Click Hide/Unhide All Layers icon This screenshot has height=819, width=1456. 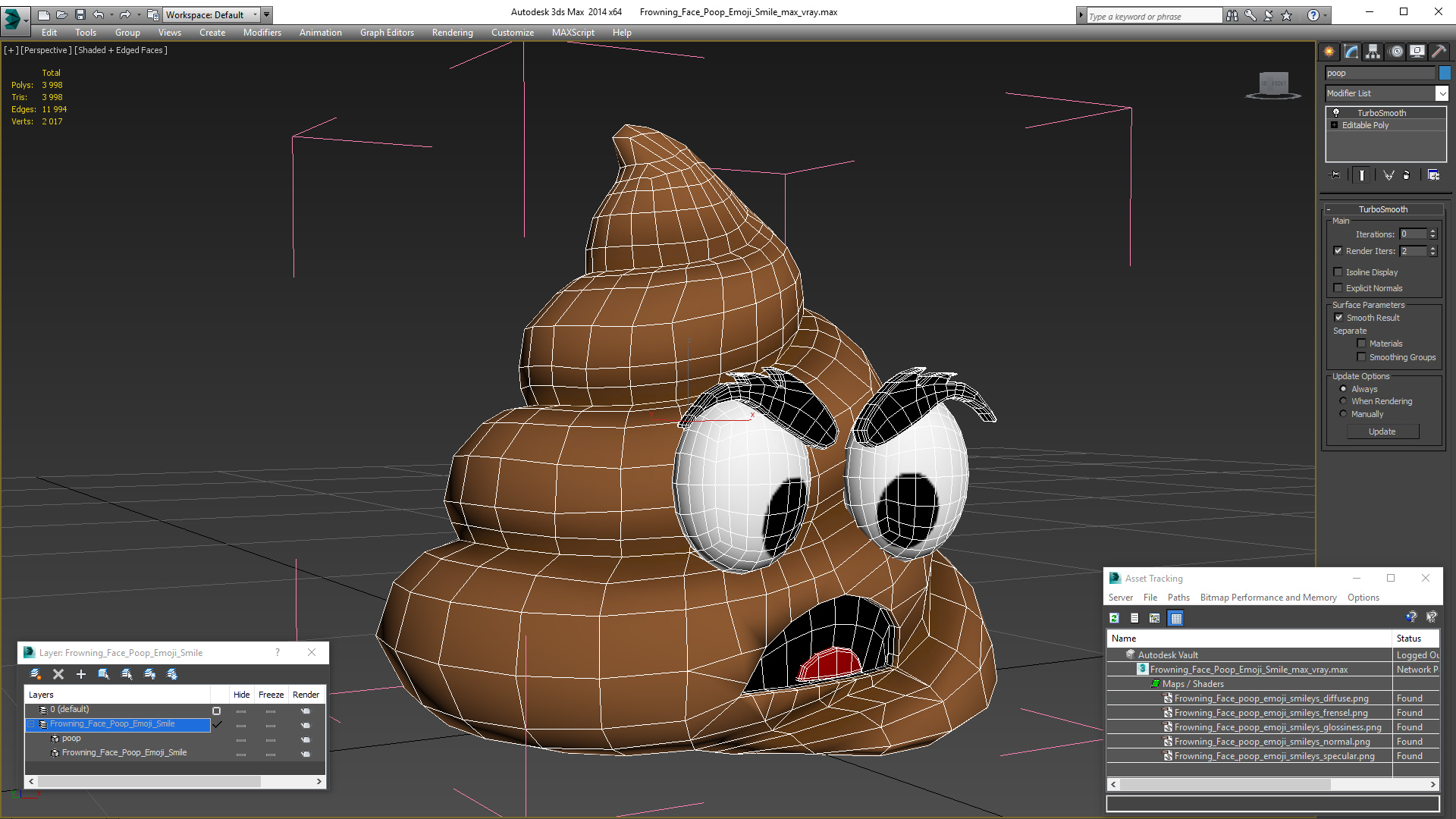click(x=149, y=674)
